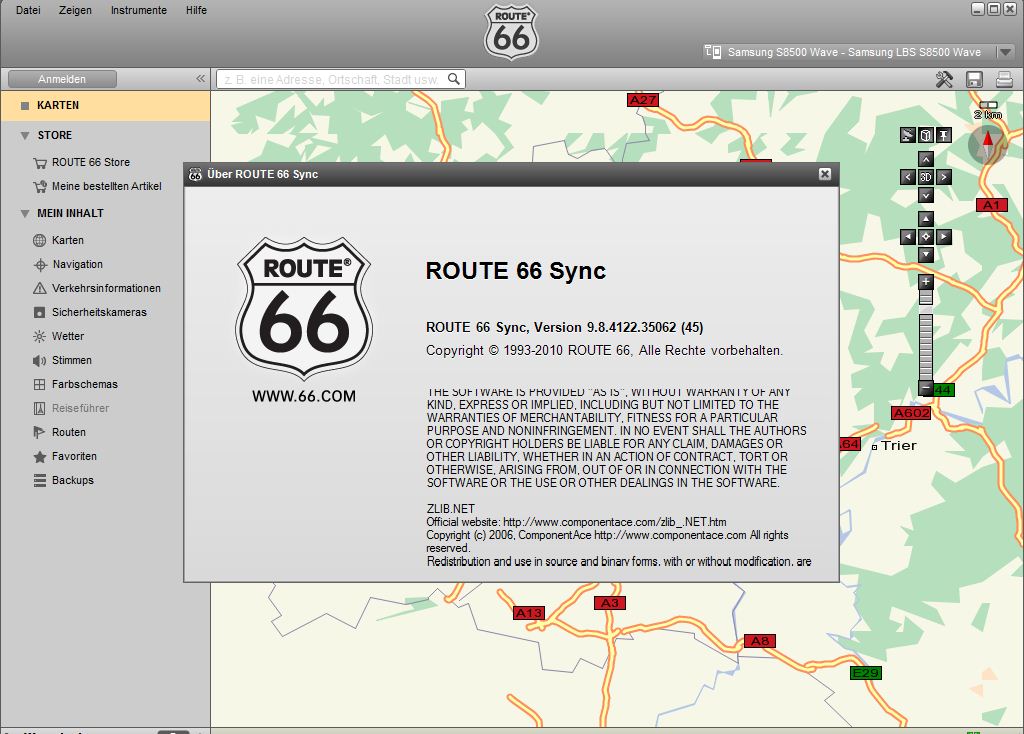Click the ROUTE 66 logo in the header
This screenshot has height=734, width=1024.
click(x=511, y=32)
